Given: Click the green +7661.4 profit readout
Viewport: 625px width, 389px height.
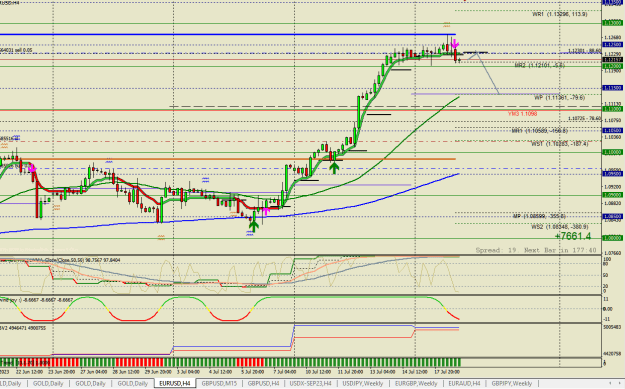Looking at the screenshot, I should pos(573,236).
